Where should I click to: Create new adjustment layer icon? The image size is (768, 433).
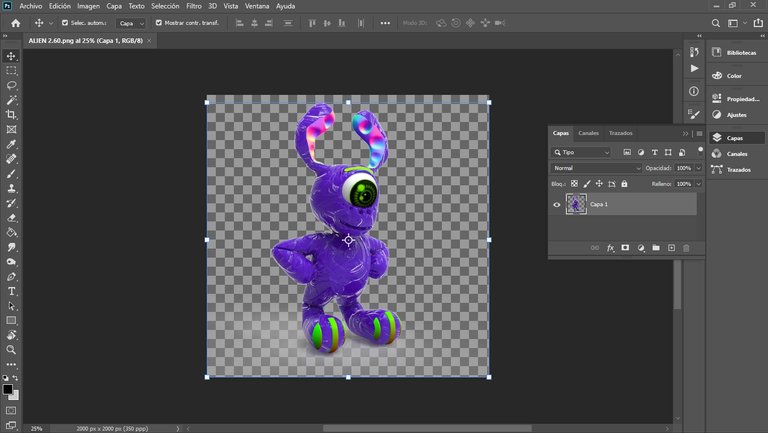[641, 248]
